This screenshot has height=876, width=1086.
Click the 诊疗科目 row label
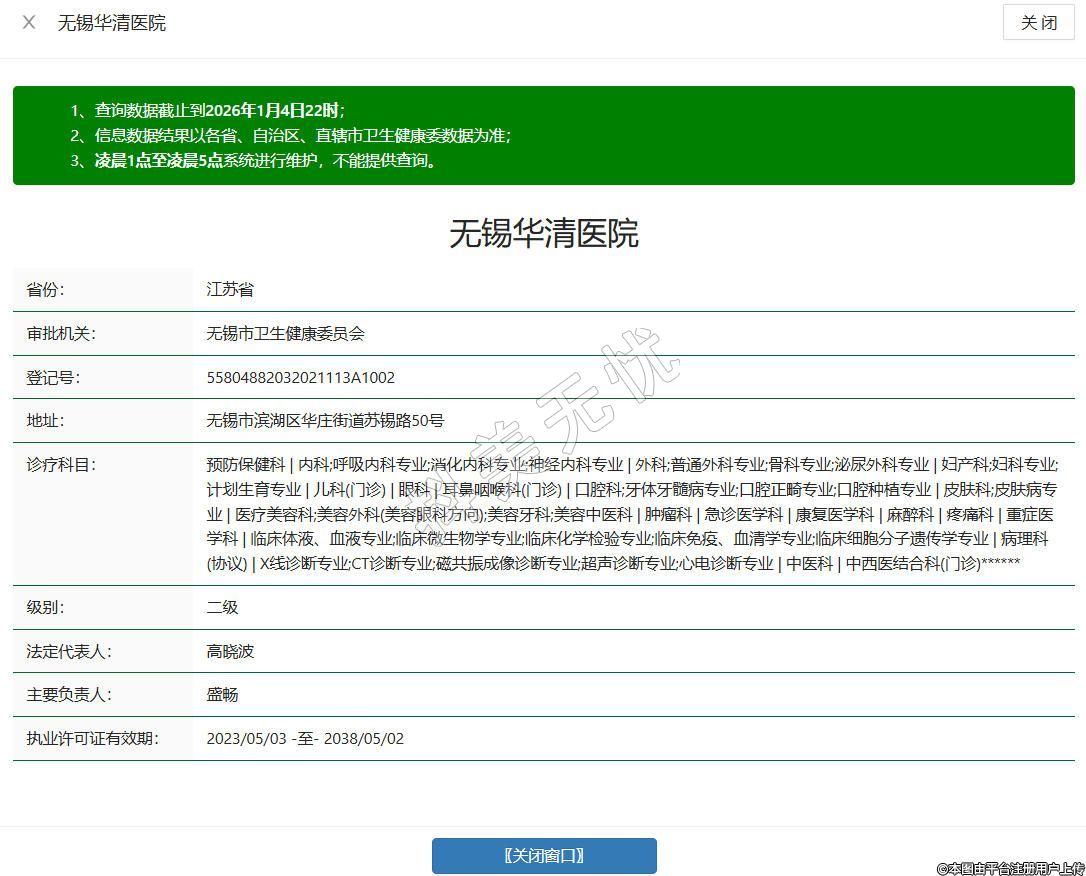coord(60,464)
